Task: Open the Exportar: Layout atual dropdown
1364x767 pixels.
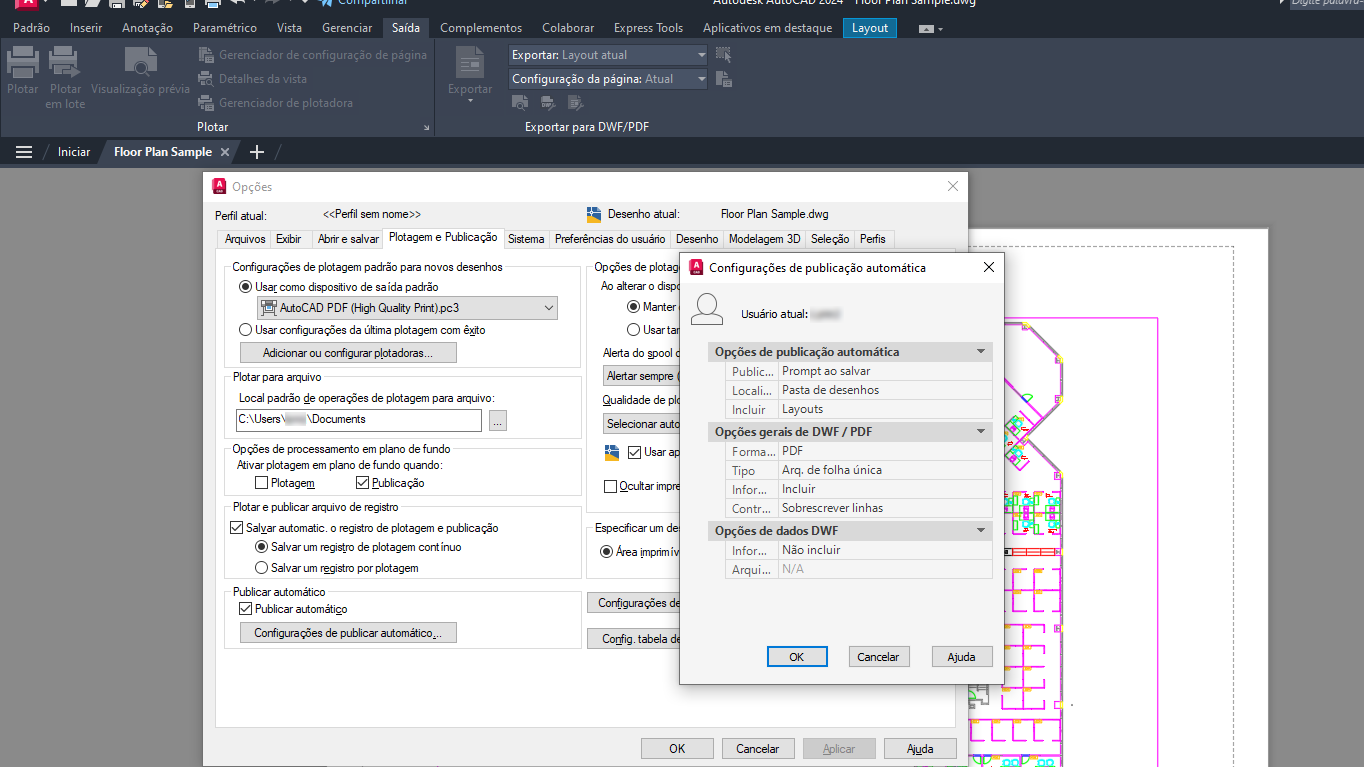Action: [x=608, y=55]
